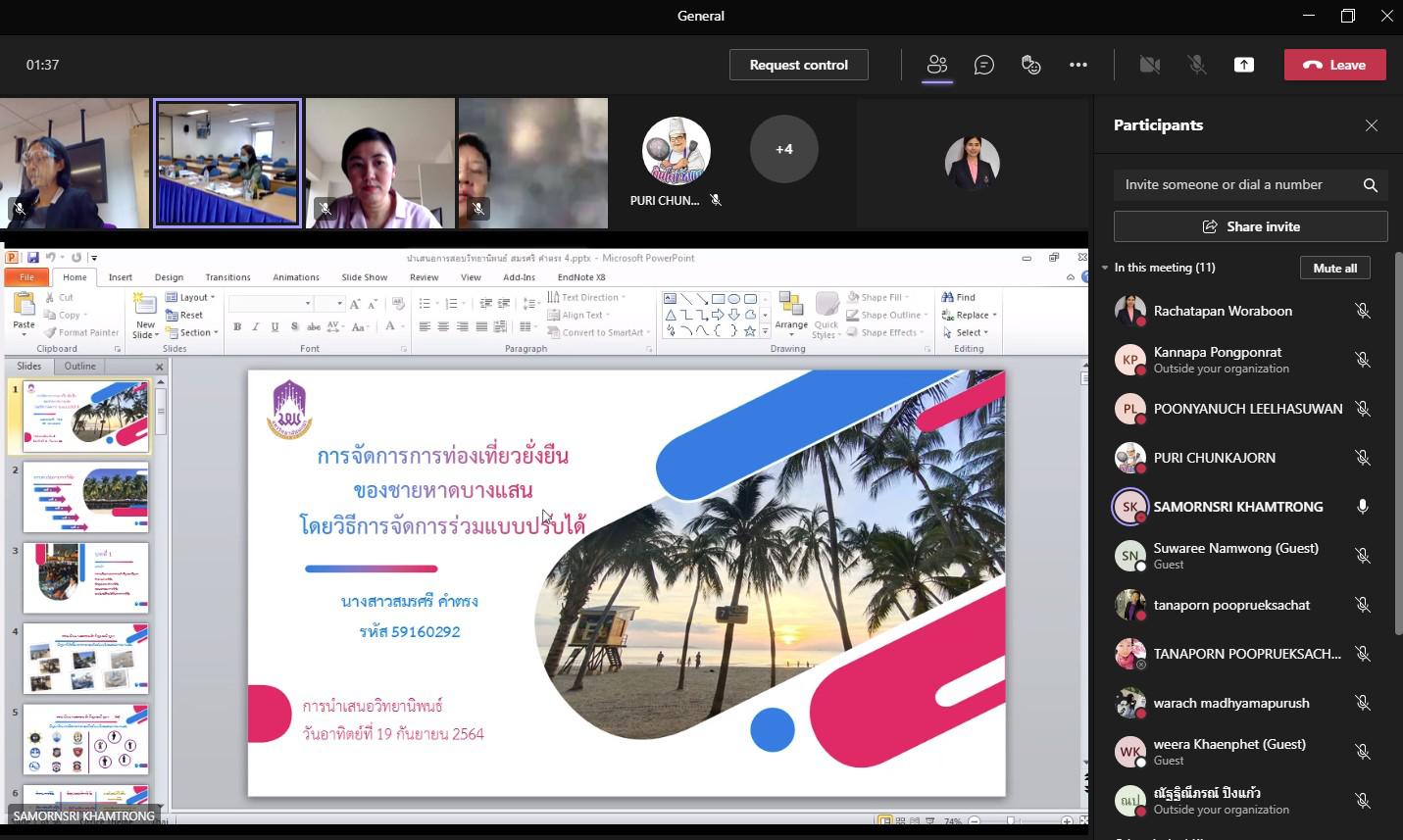Close the slides thumbnail pane
The width and height of the screenshot is (1403, 840).
159,367
